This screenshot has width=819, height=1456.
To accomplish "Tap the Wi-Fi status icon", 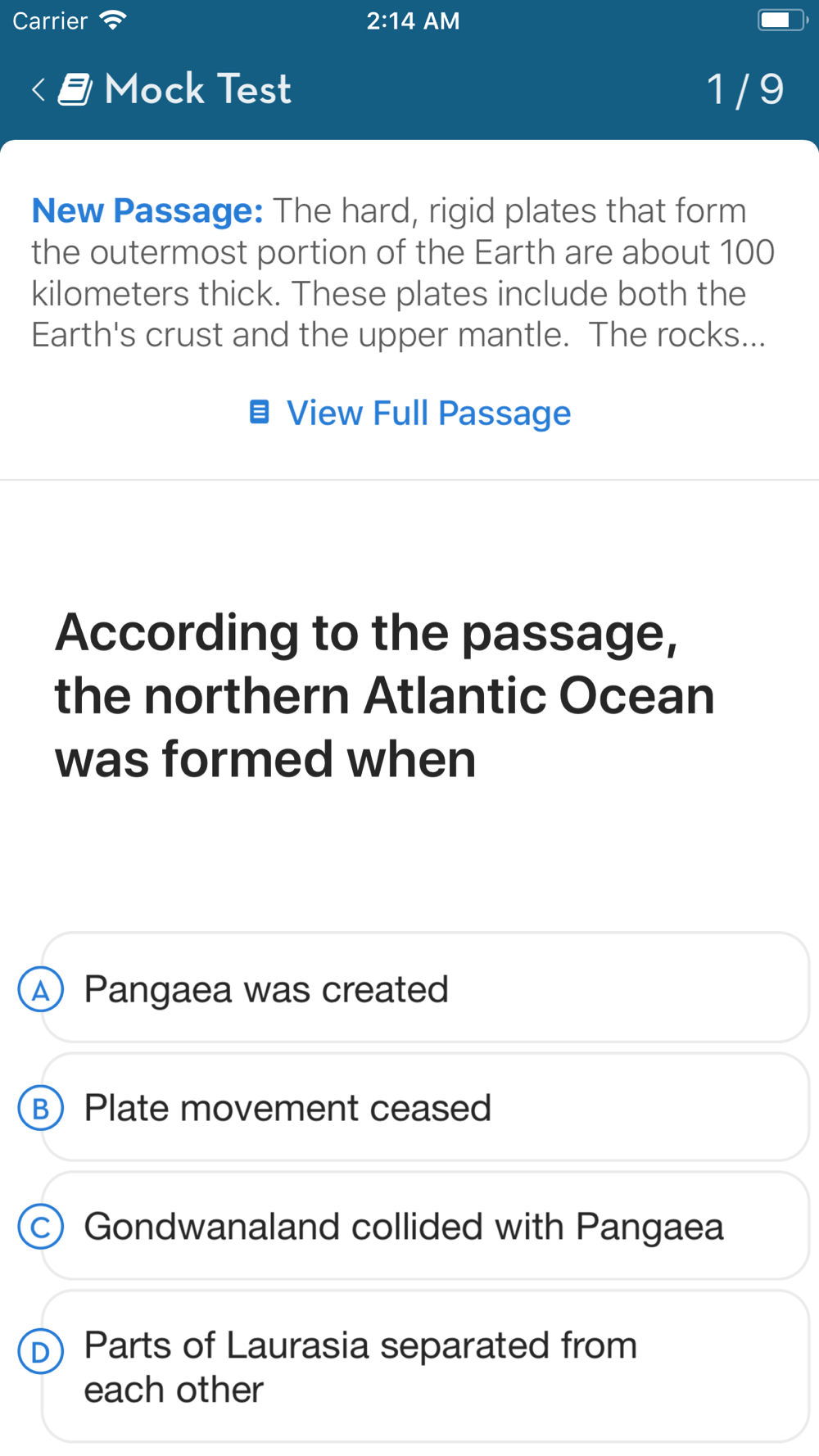I will click(112, 20).
